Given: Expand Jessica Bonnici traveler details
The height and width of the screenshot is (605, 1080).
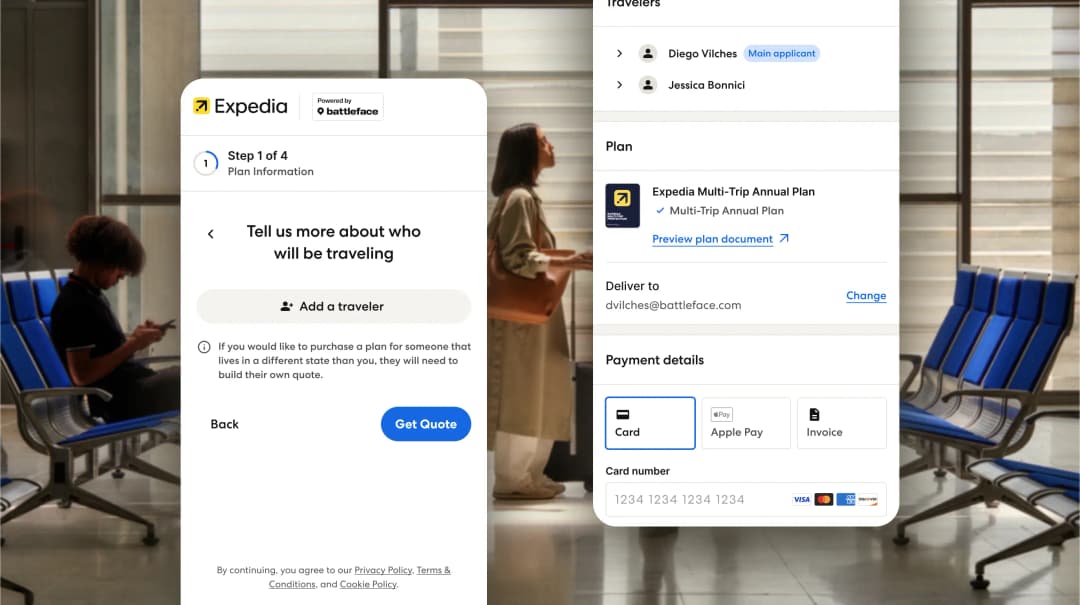Looking at the screenshot, I should point(619,85).
